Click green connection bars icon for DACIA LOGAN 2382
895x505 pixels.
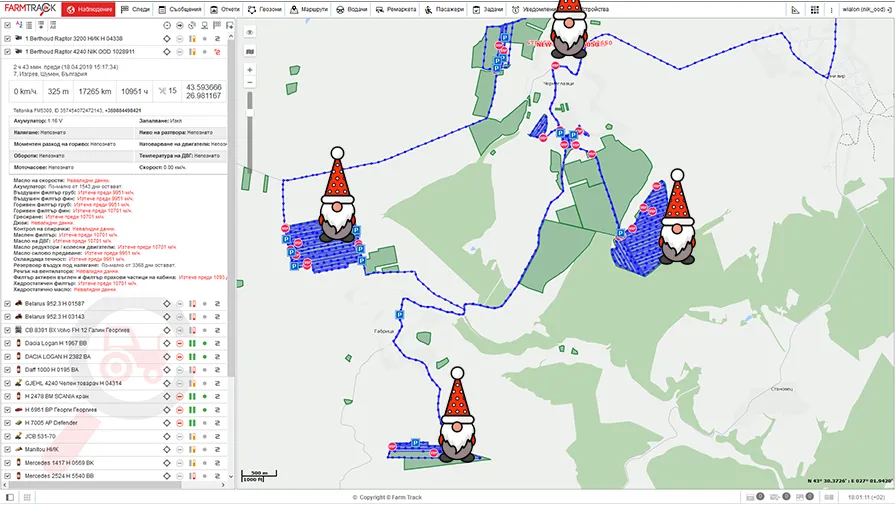tap(192, 357)
